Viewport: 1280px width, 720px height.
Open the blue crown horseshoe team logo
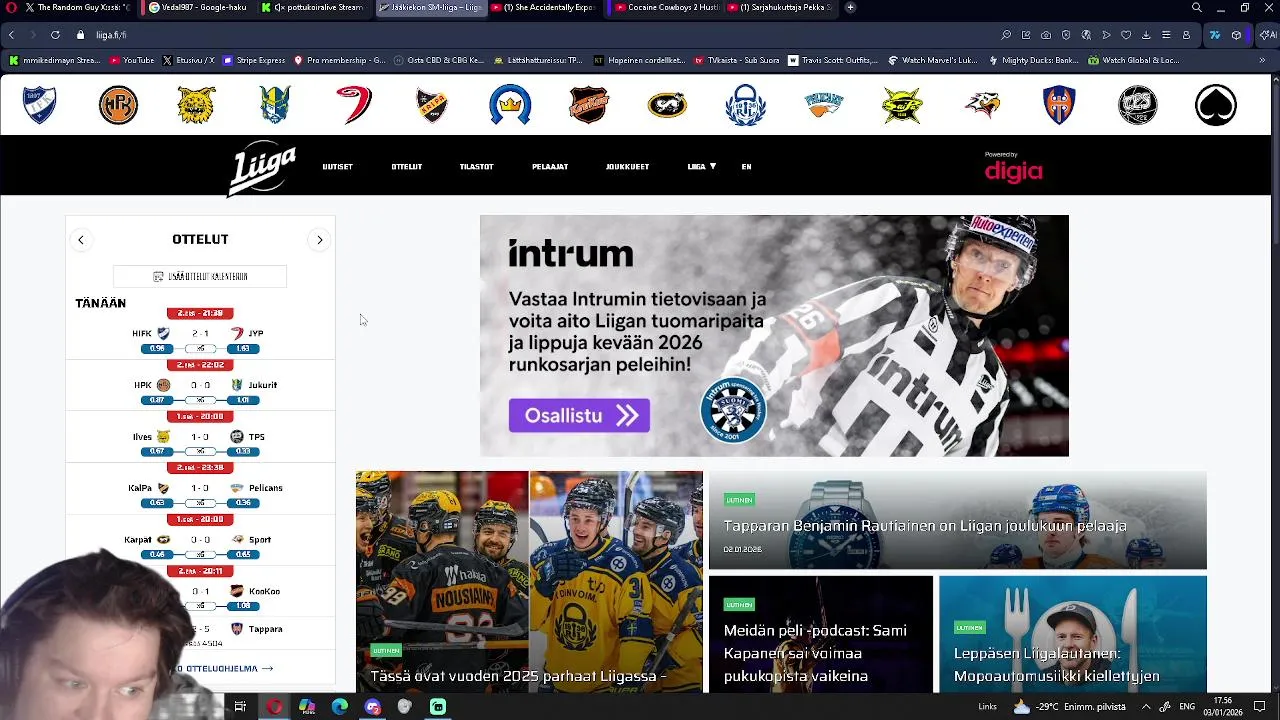(510, 105)
